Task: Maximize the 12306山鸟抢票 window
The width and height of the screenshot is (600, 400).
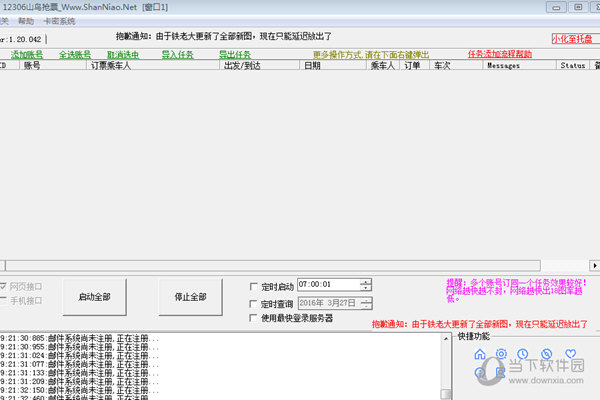Action: click(578, 7)
